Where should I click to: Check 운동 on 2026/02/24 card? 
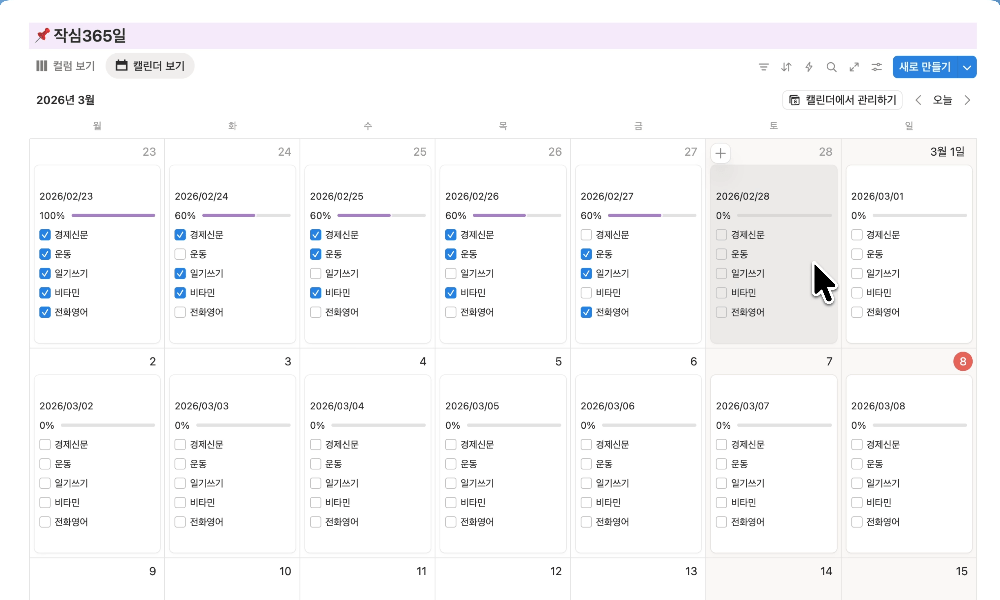coord(180,254)
